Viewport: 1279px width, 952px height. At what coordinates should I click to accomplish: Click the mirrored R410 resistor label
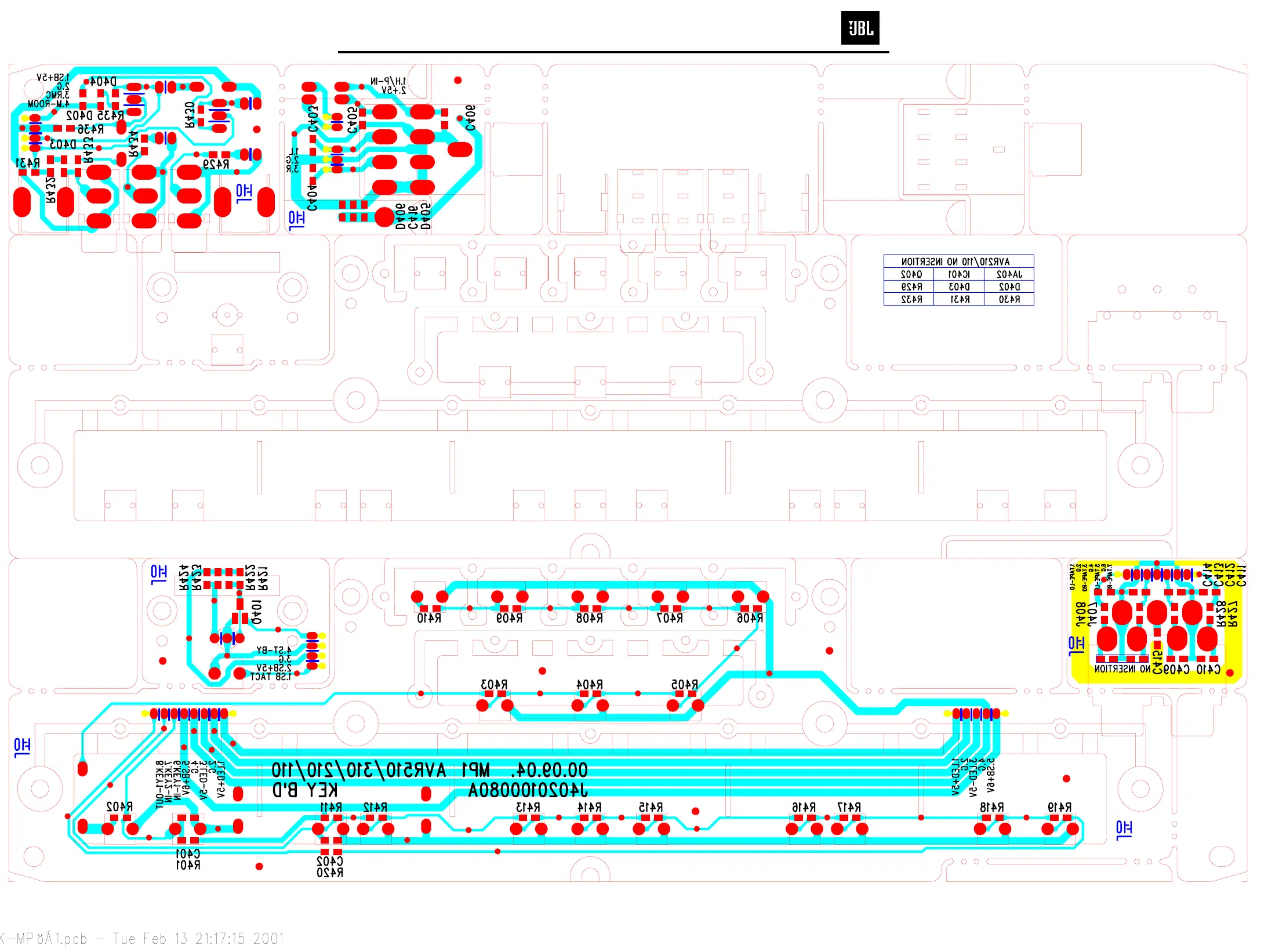[x=429, y=619]
